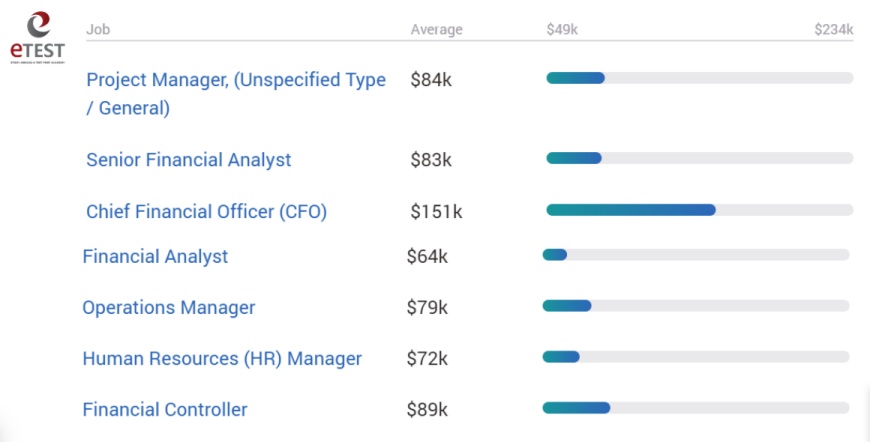Click the $151k average salary value
The width and height of the screenshot is (870, 442).
coord(436,211)
